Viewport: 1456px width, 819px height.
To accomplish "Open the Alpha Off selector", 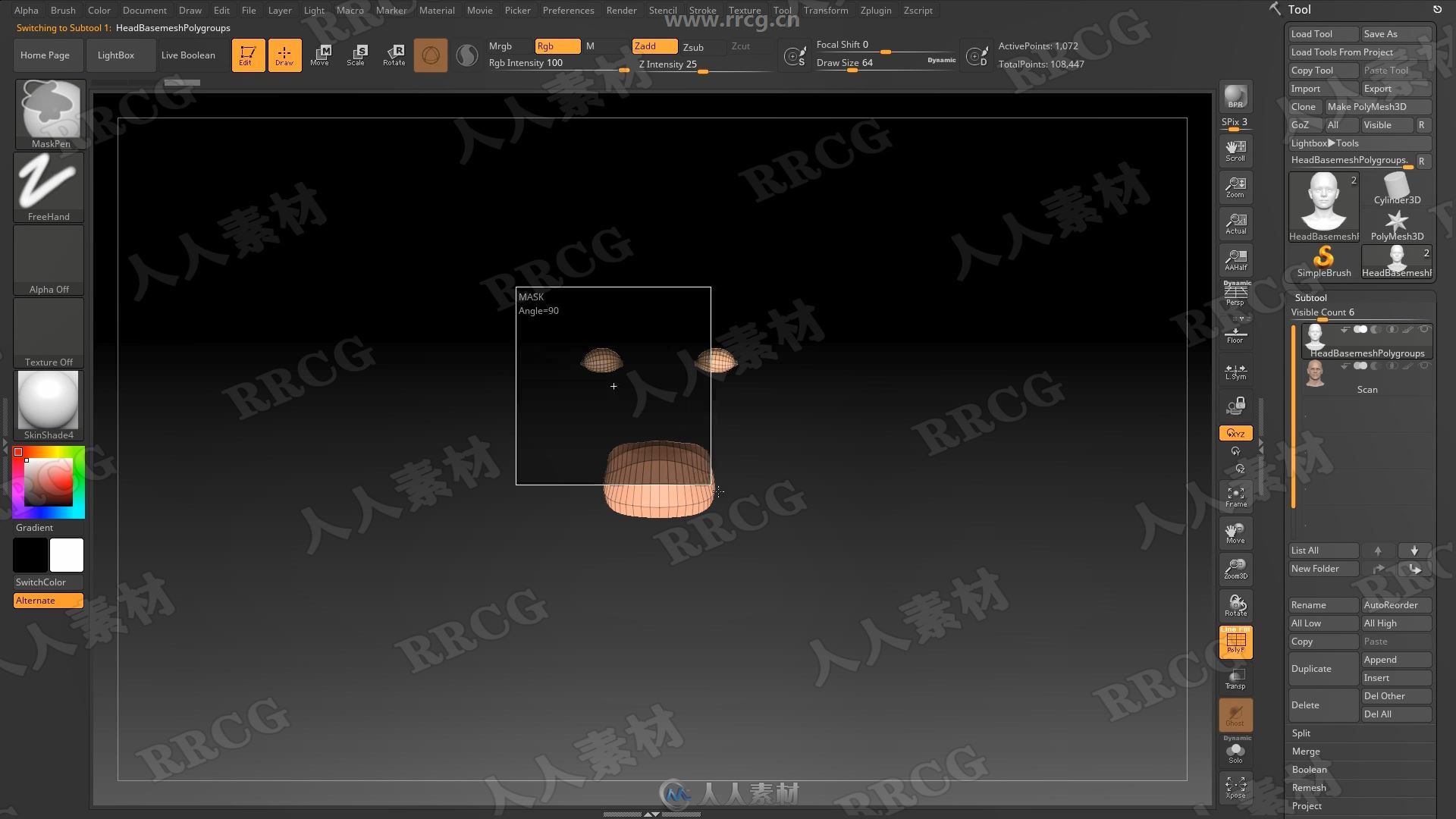I will pyautogui.click(x=49, y=259).
